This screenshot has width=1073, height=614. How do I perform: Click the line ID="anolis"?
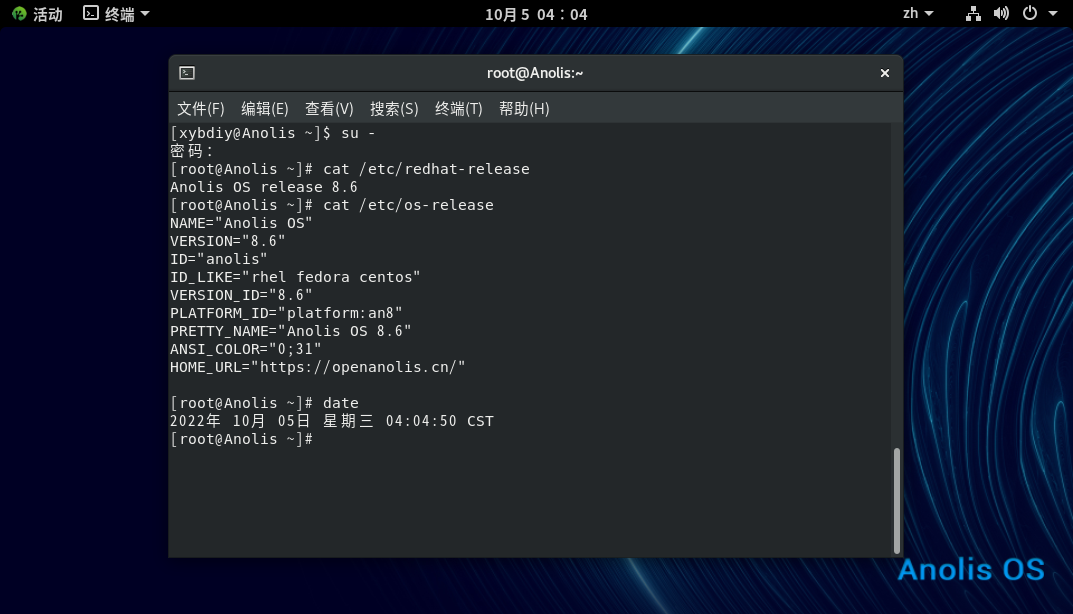pyautogui.click(x=218, y=259)
